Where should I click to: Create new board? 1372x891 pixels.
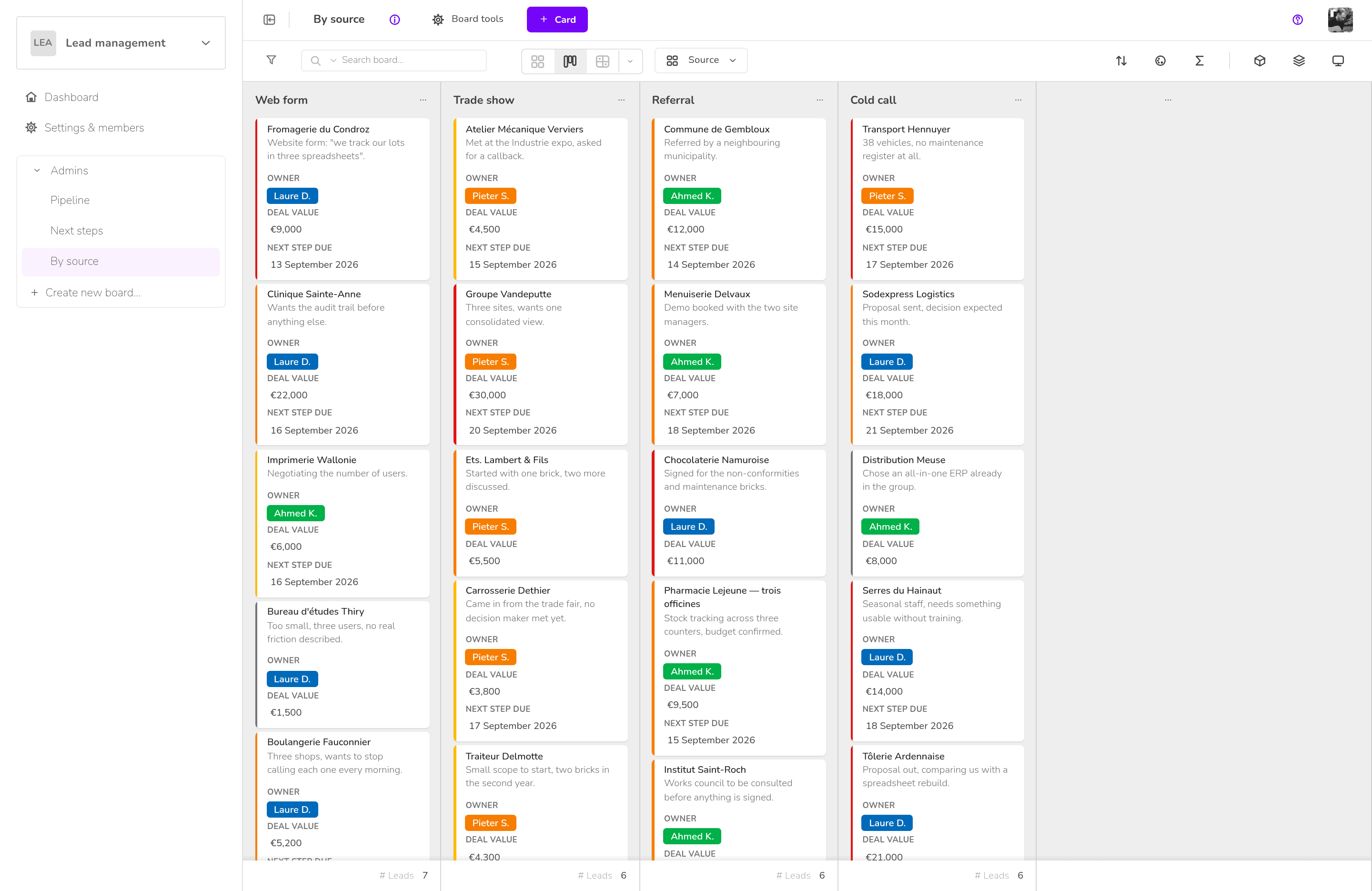point(85,293)
